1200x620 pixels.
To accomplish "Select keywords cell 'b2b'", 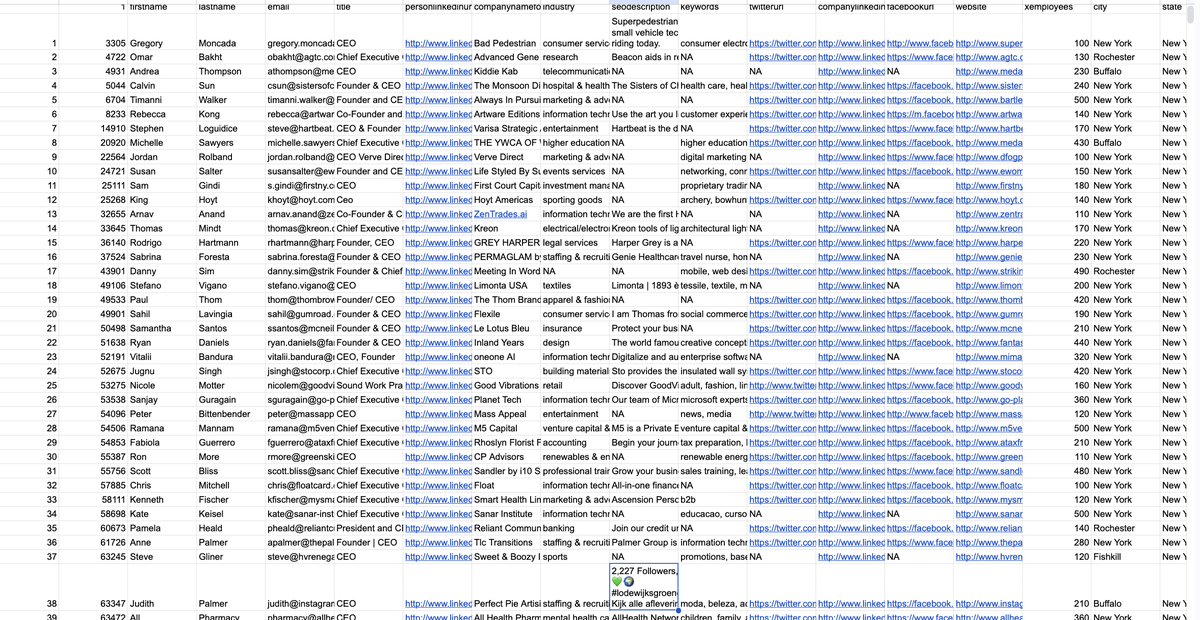I will (713, 499).
